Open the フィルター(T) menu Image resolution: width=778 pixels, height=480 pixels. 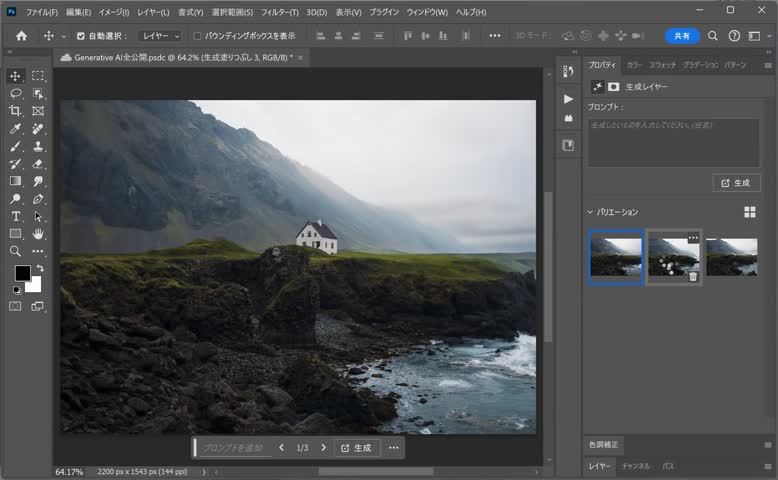(x=280, y=12)
